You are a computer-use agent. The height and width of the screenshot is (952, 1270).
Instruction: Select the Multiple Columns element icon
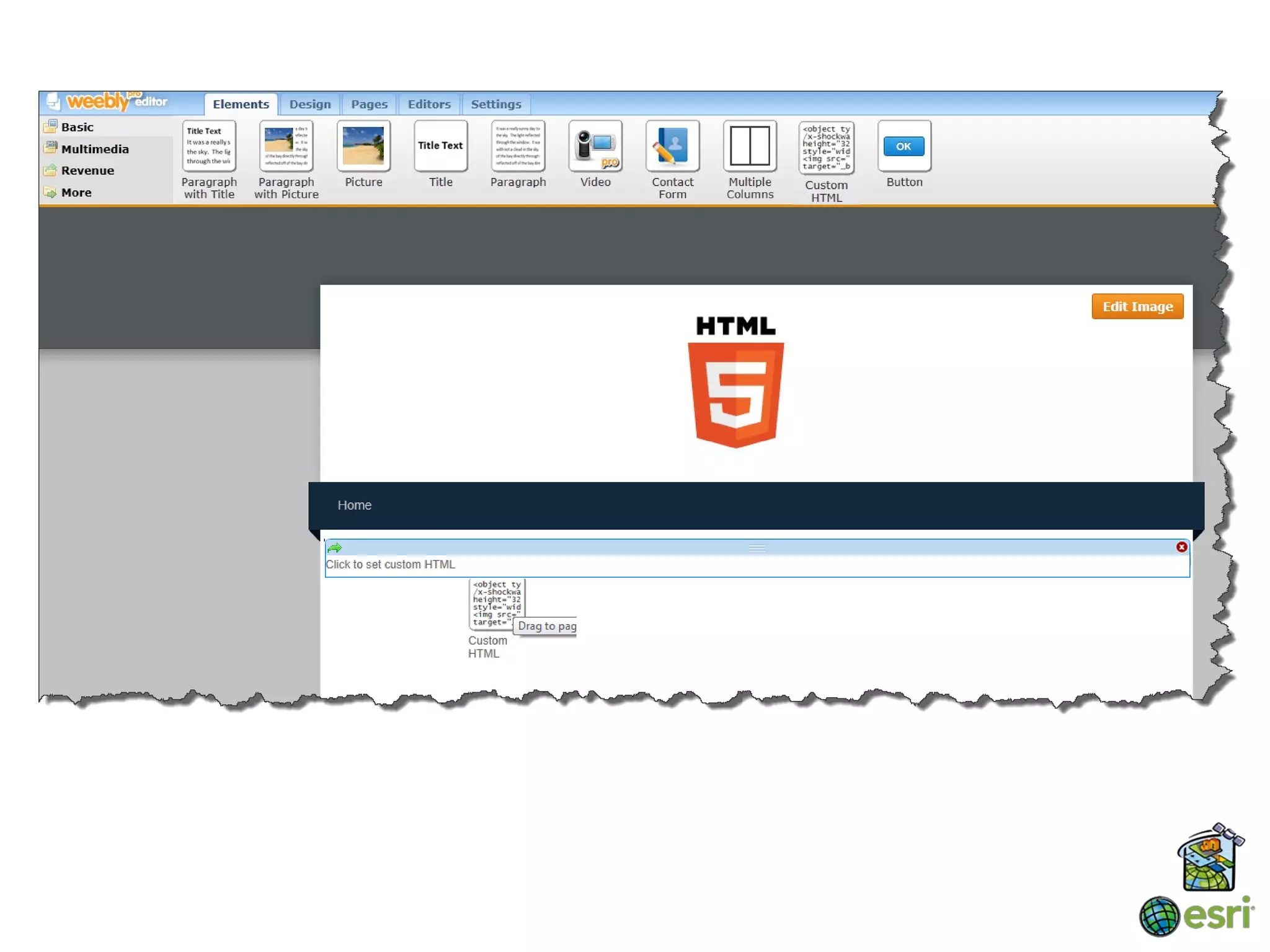pos(750,146)
